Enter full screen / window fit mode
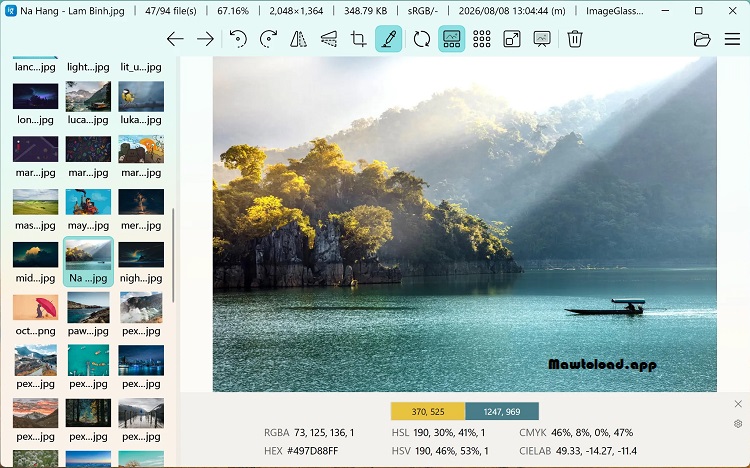750x468 pixels. [512, 39]
